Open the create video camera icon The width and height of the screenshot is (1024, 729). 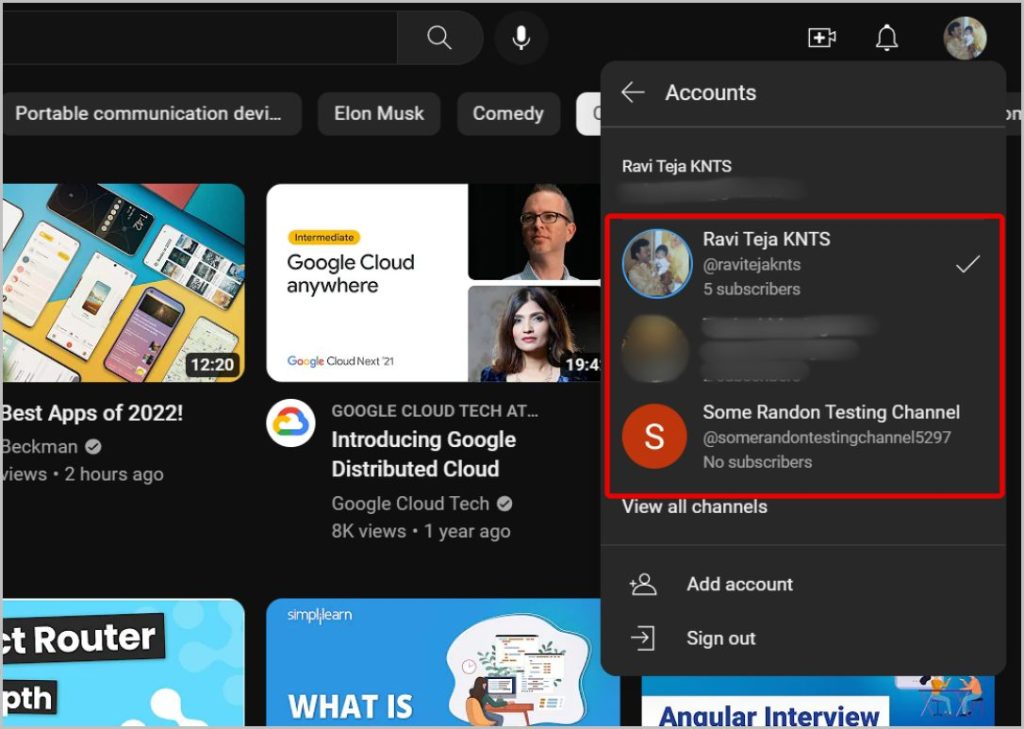click(x=822, y=38)
